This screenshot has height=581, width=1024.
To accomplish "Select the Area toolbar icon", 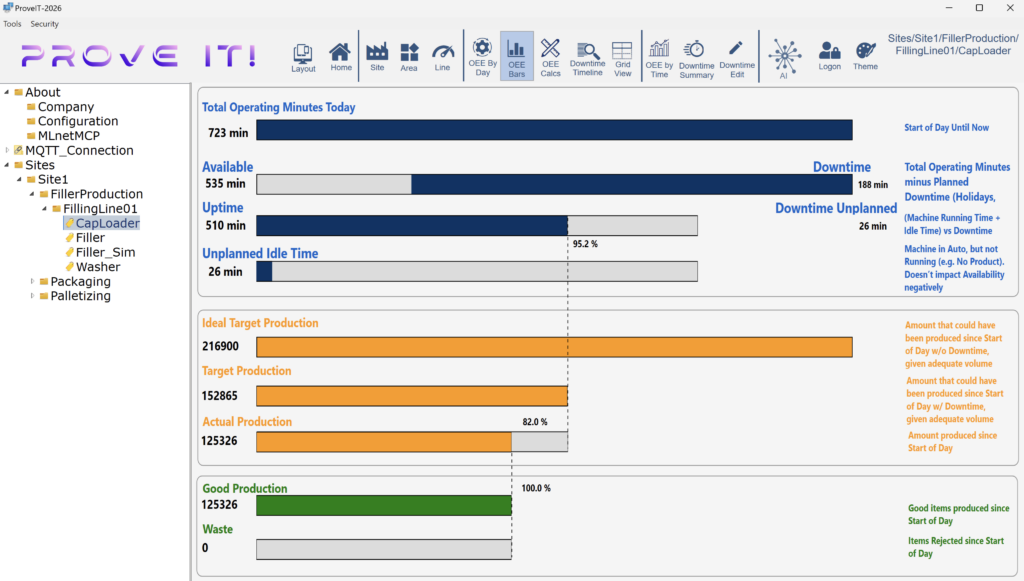I will pyautogui.click(x=409, y=56).
